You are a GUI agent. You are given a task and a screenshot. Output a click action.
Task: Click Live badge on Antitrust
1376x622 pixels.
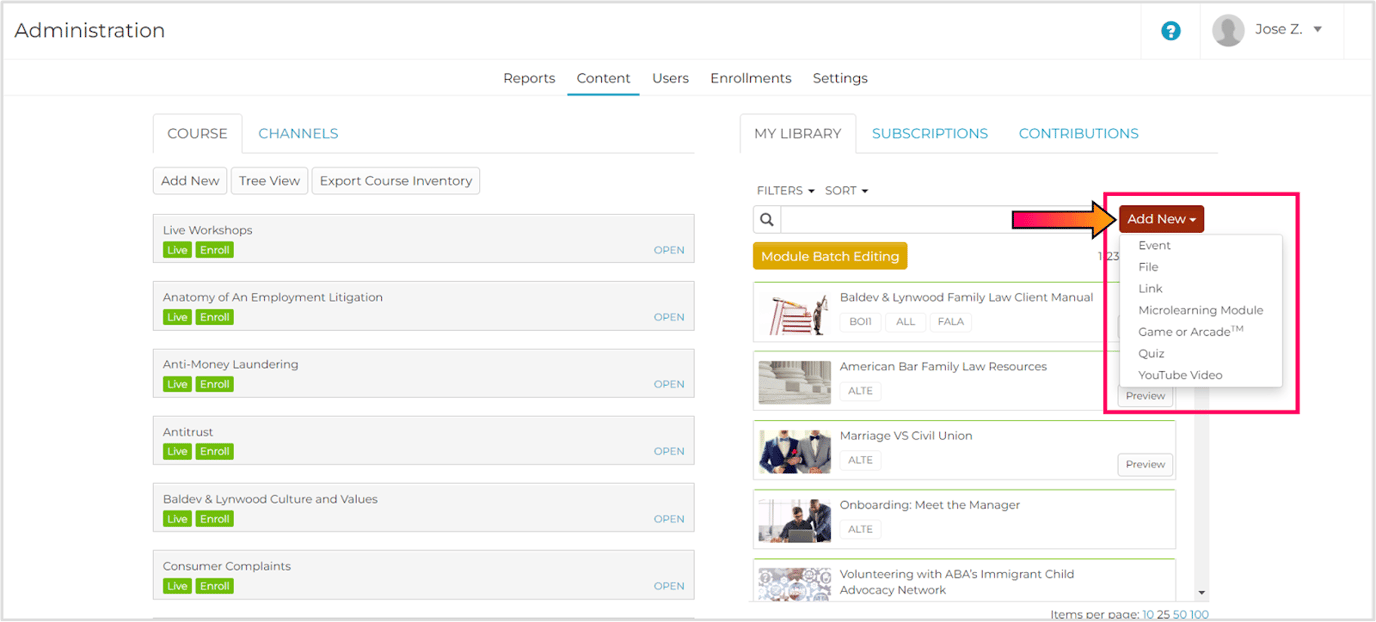(177, 451)
